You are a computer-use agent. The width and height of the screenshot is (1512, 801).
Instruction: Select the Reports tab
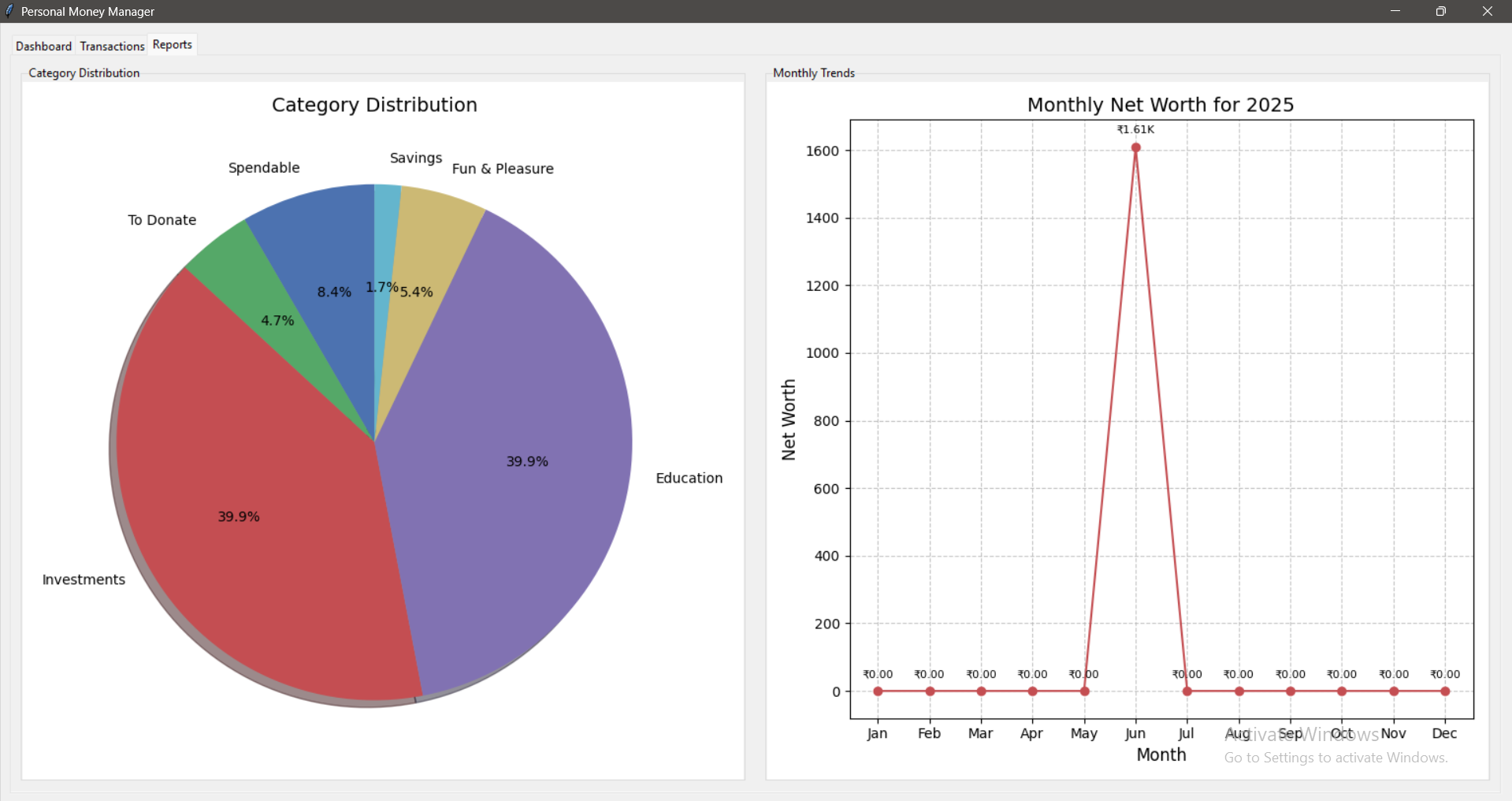click(172, 45)
